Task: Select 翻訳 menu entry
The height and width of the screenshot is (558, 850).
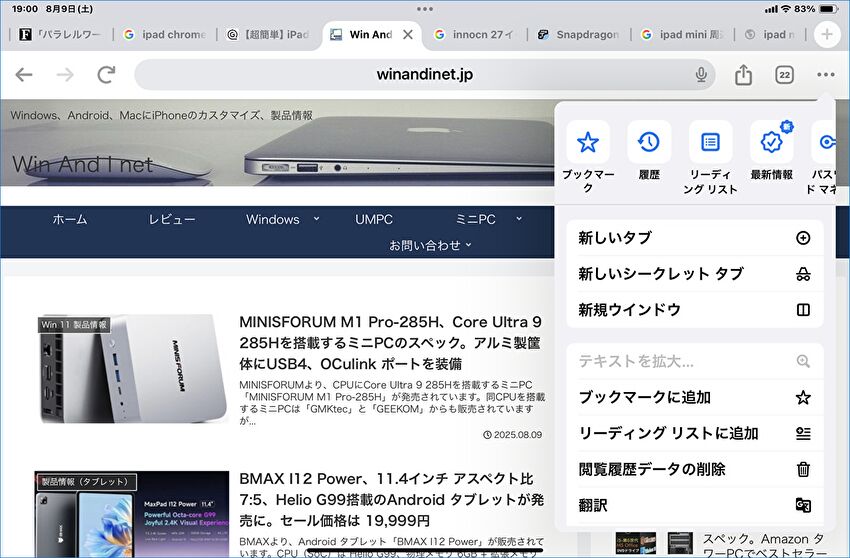Action: [x=694, y=505]
